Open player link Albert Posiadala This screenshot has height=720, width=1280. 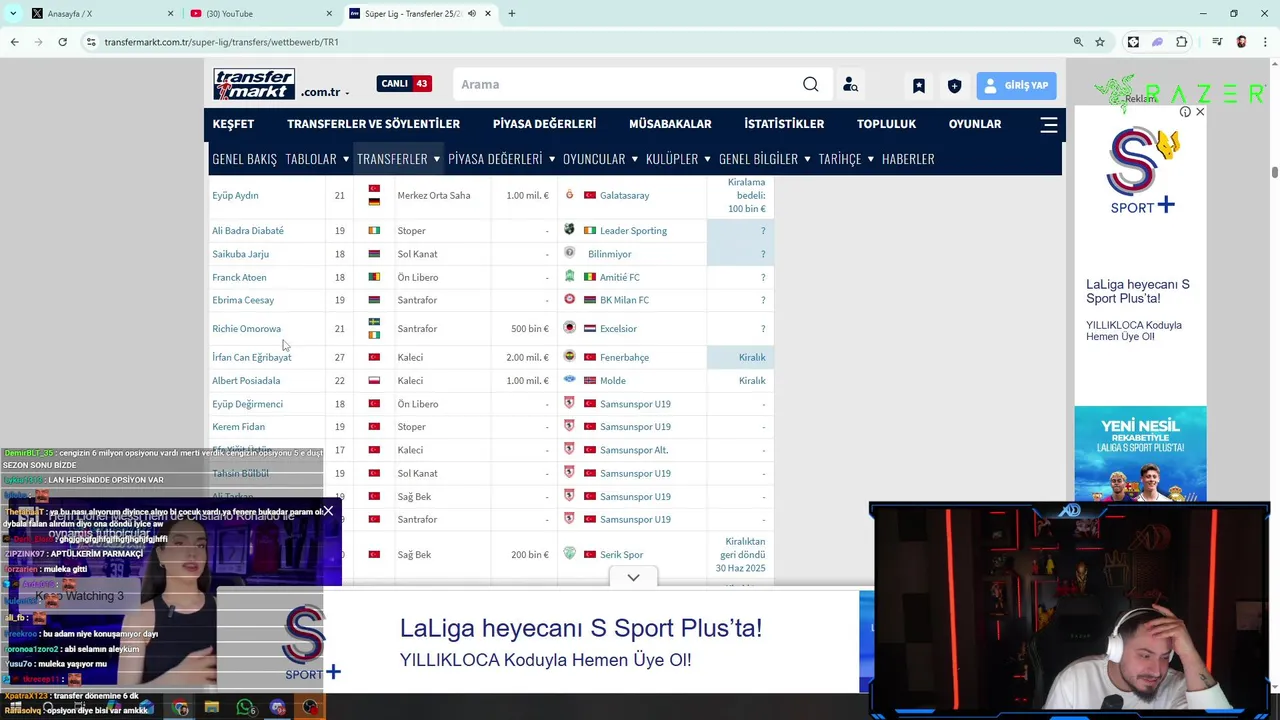pos(246,380)
